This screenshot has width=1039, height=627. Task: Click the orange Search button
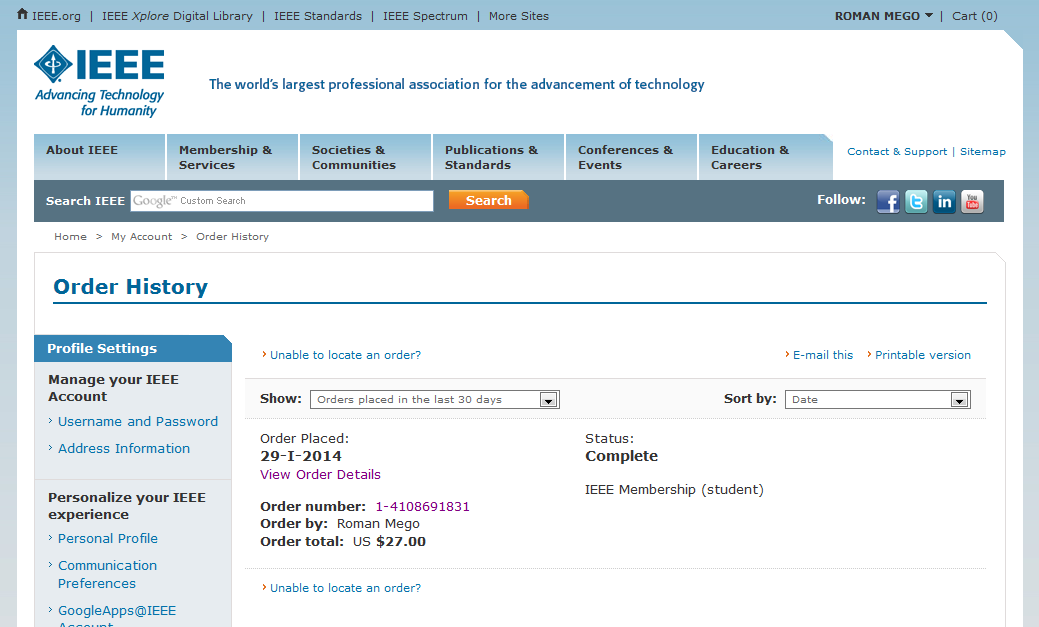(488, 200)
